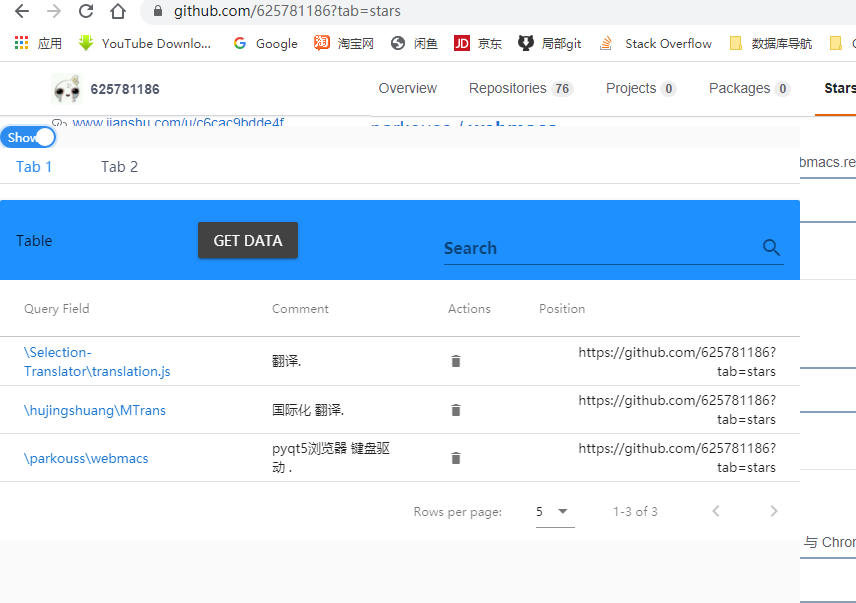Click the search magnifier icon
Viewport: 856px width, 603px height.
point(771,248)
